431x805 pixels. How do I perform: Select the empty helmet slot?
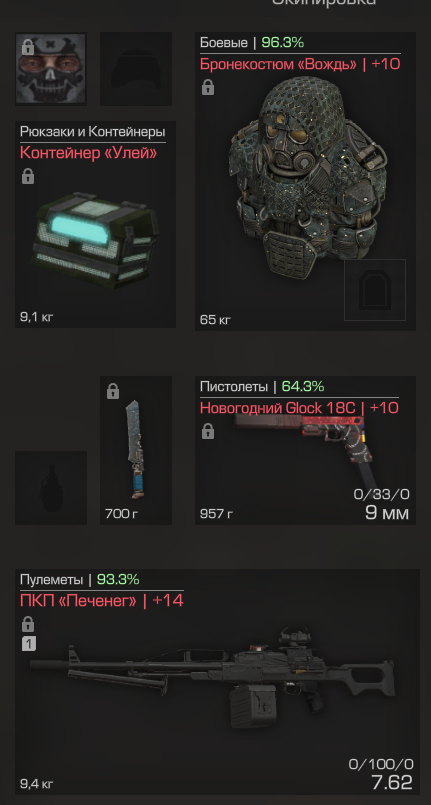click(136, 69)
